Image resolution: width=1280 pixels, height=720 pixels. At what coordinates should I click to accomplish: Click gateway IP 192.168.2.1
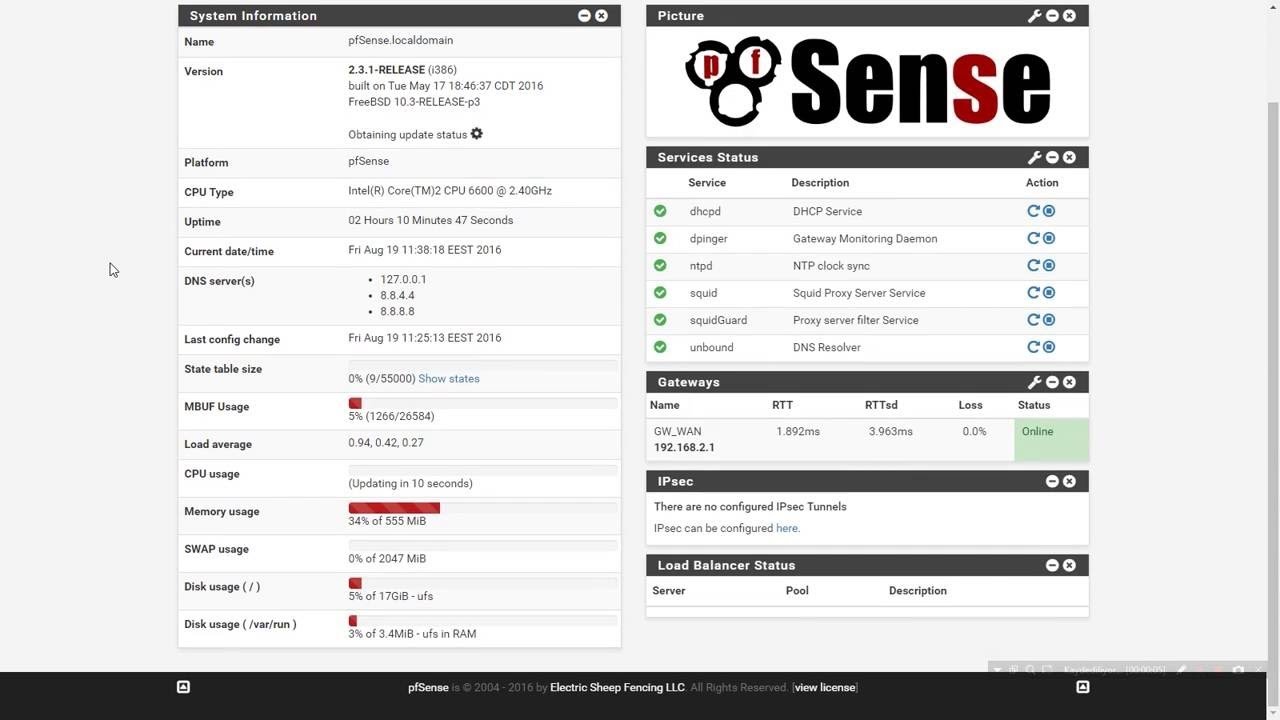(x=684, y=448)
